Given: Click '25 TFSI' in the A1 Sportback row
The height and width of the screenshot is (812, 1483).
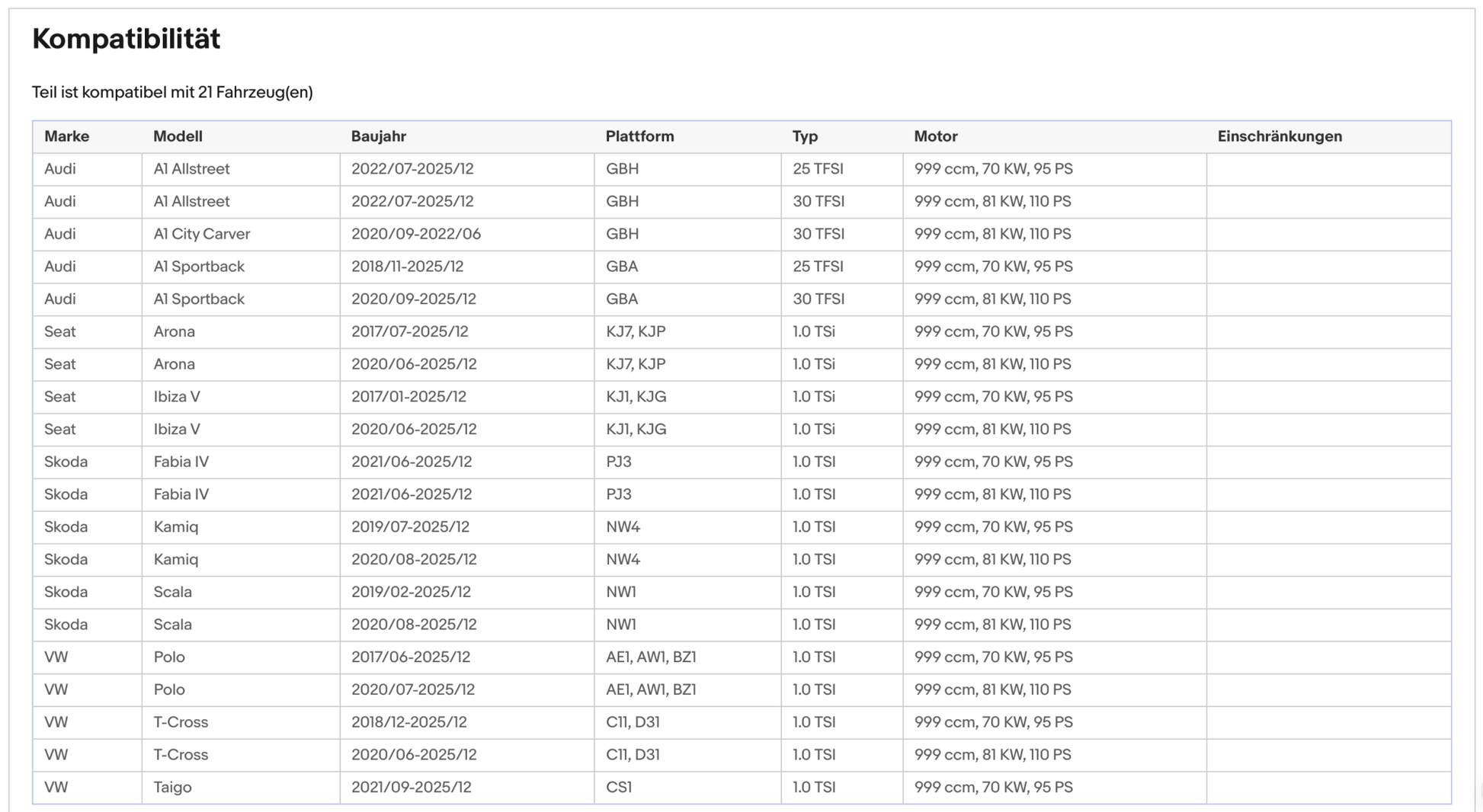Looking at the screenshot, I should 818,267.
